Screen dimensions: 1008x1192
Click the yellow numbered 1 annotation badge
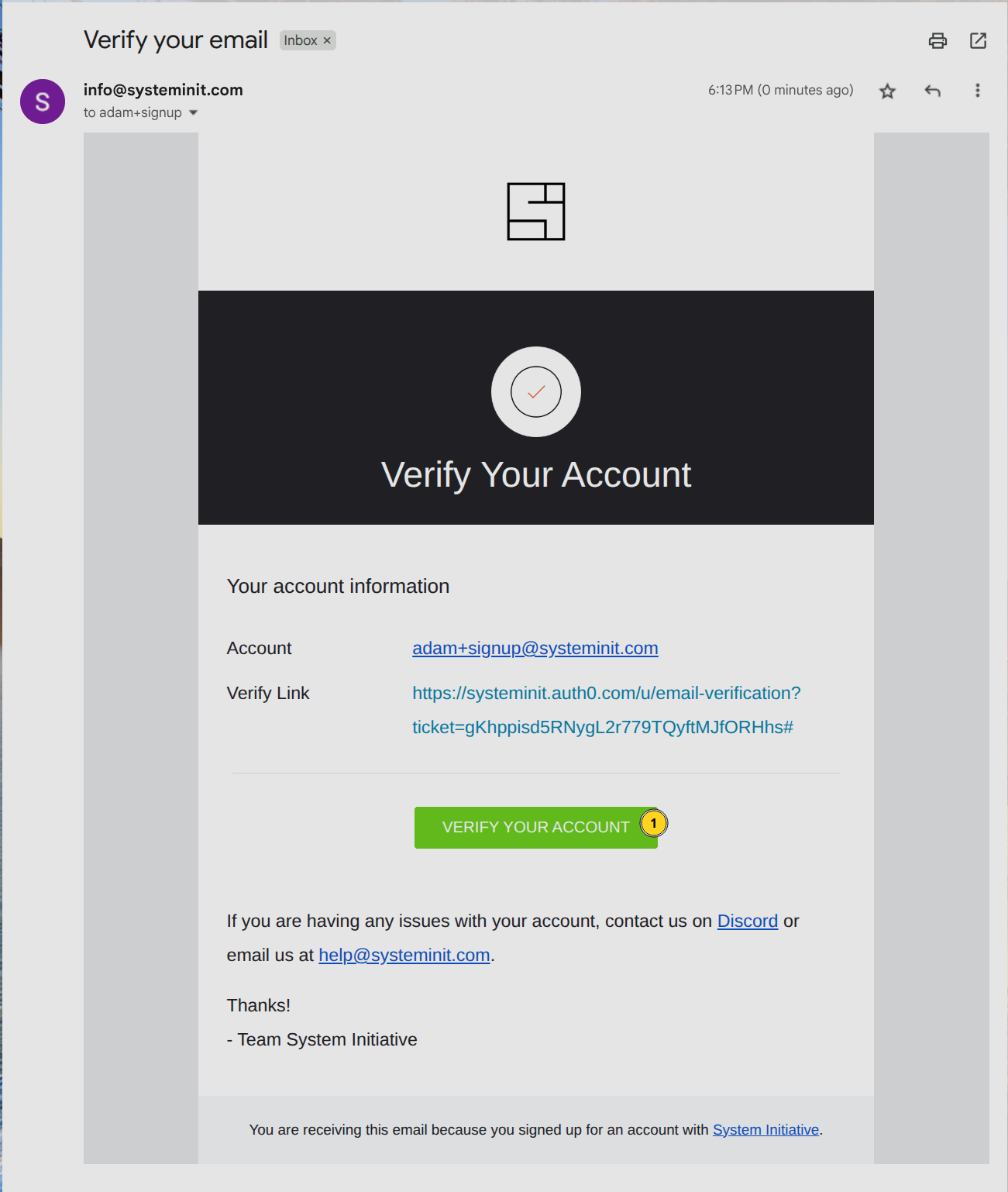click(653, 823)
